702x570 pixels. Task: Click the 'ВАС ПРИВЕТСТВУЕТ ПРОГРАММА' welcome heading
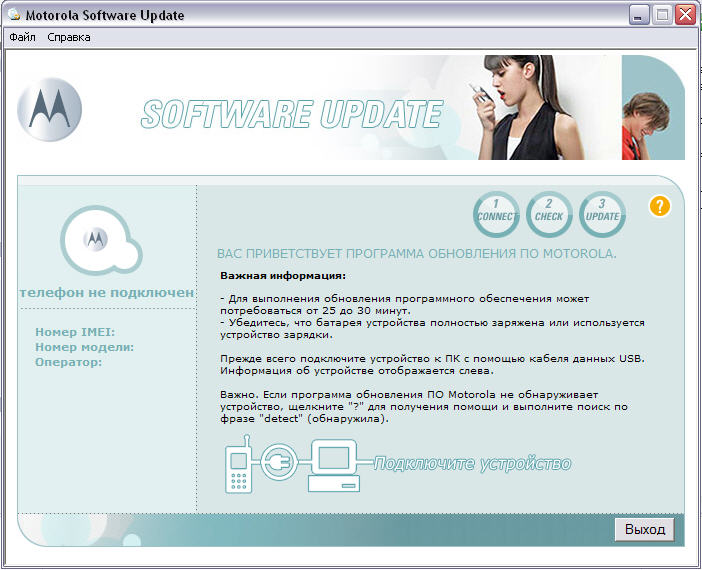[417, 254]
